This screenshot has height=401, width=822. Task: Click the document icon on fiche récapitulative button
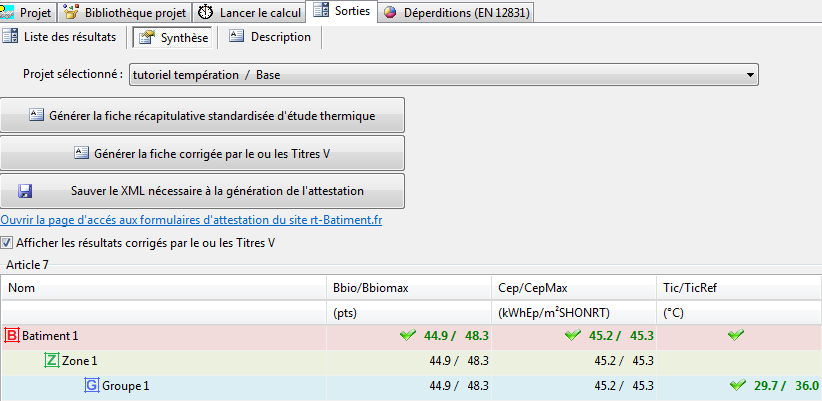pyautogui.click(x=36, y=115)
